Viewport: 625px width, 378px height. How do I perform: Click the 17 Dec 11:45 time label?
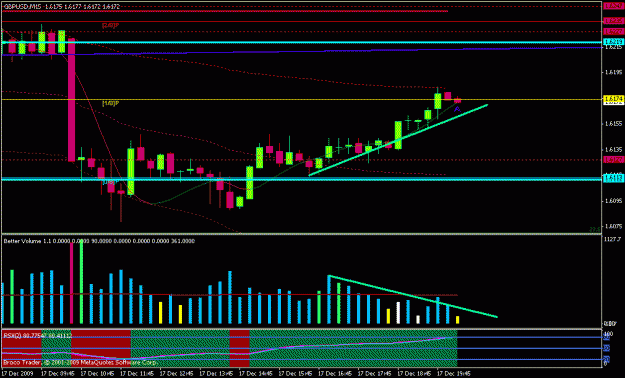(137, 374)
